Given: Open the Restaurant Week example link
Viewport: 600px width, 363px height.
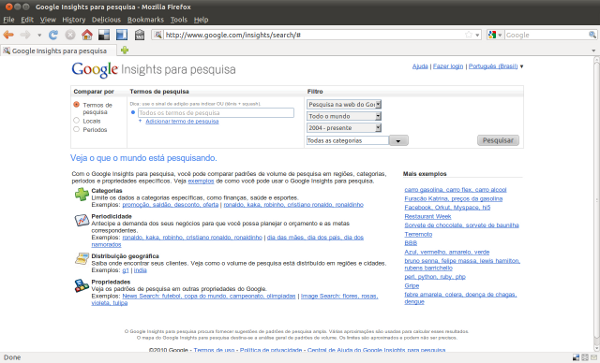Looking at the screenshot, I should click(428, 216).
